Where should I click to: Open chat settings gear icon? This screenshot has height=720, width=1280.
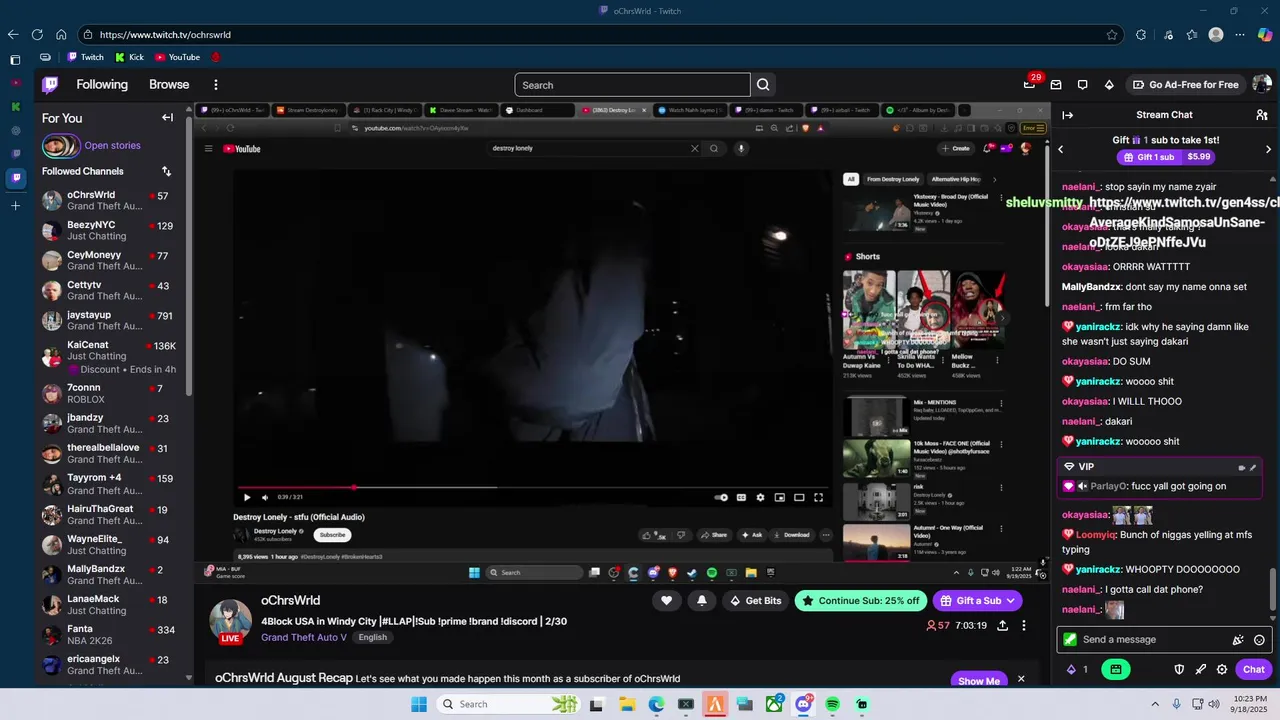click(1222, 669)
